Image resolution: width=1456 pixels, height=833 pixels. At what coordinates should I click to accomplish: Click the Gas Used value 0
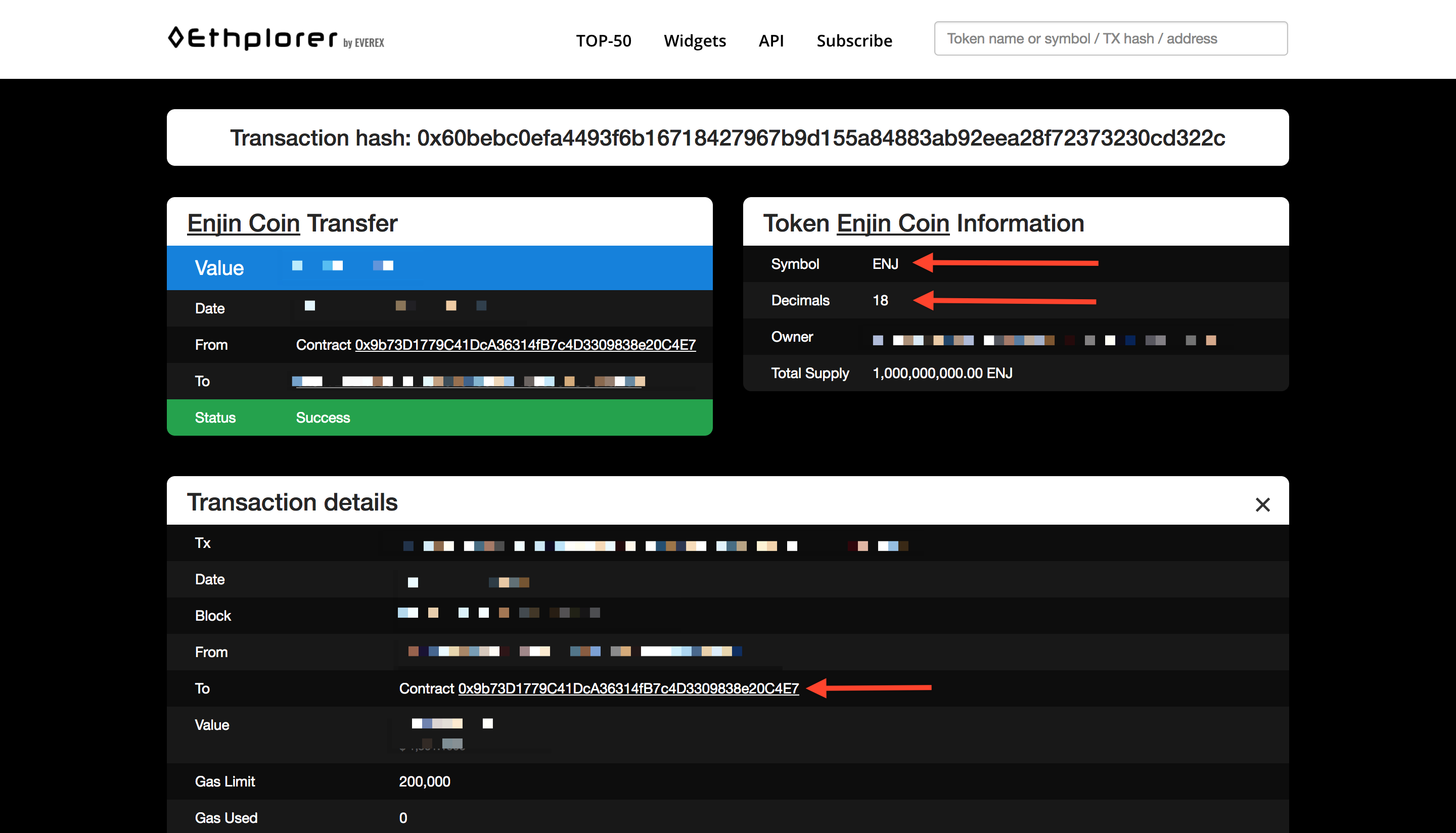point(403,818)
